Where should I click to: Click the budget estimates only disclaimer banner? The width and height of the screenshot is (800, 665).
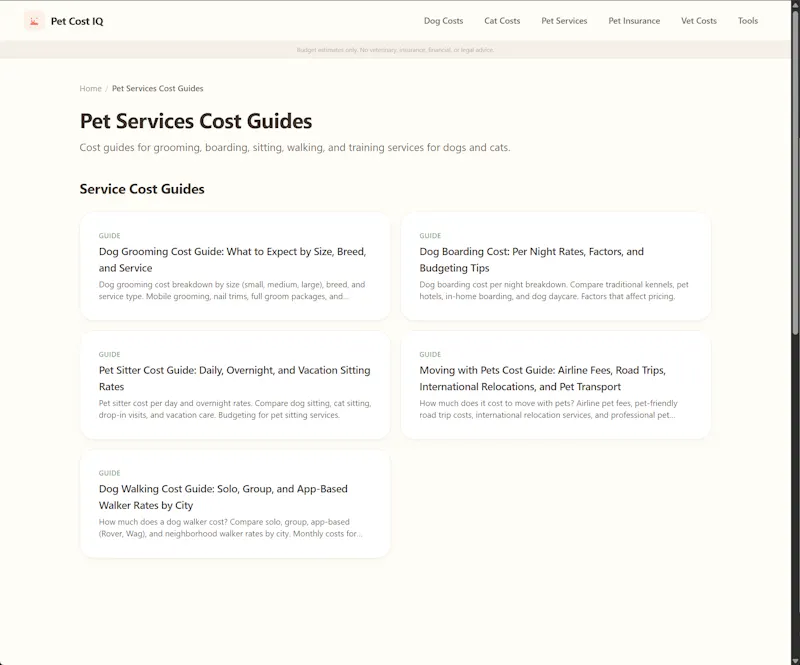(395, 50)
